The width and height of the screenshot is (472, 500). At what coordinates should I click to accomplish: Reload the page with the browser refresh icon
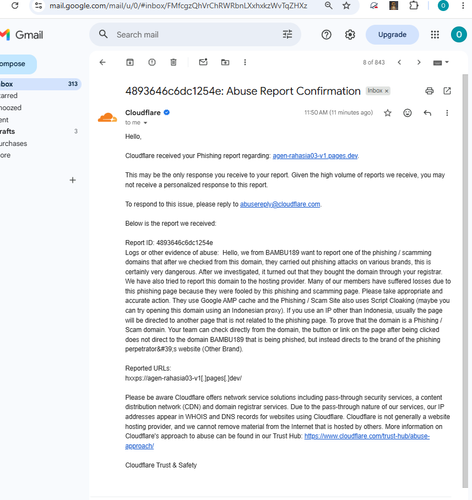click(x=15, y=5)
